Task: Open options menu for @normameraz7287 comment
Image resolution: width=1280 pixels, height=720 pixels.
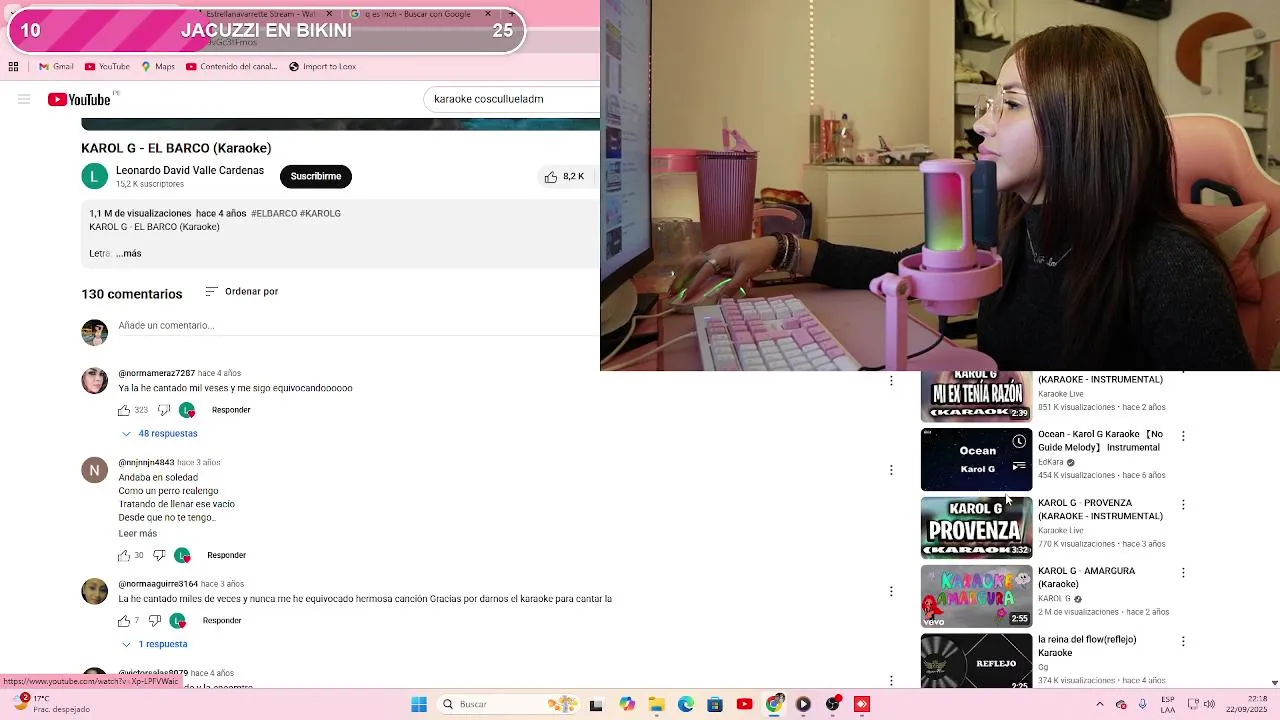Action: coord(891,381)
